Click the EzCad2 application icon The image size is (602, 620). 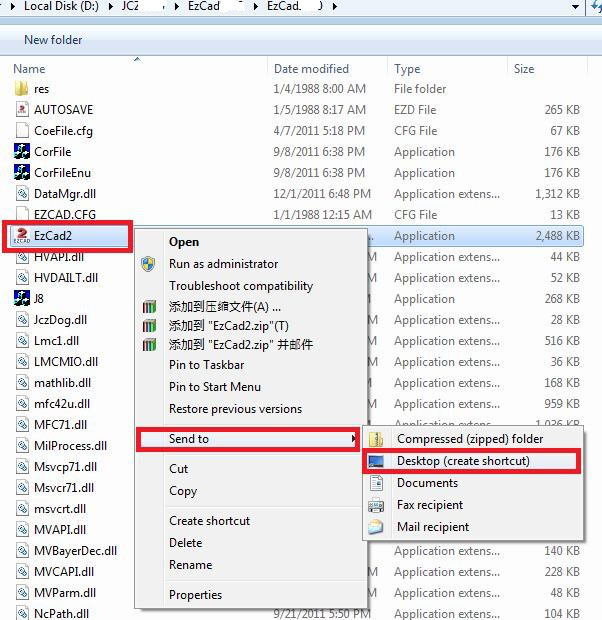point(22,236)
